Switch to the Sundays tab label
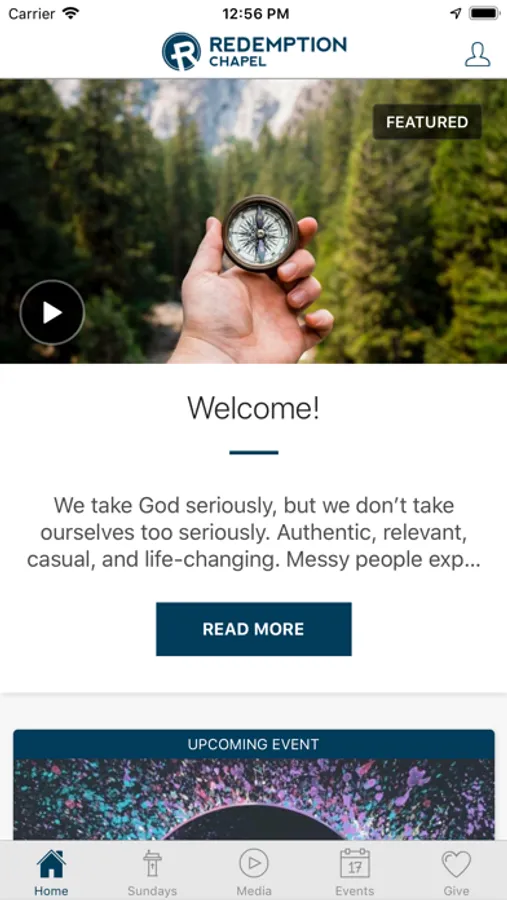This screenshot has height=900, width=507. pyautogui.click(x=152, y=891)
